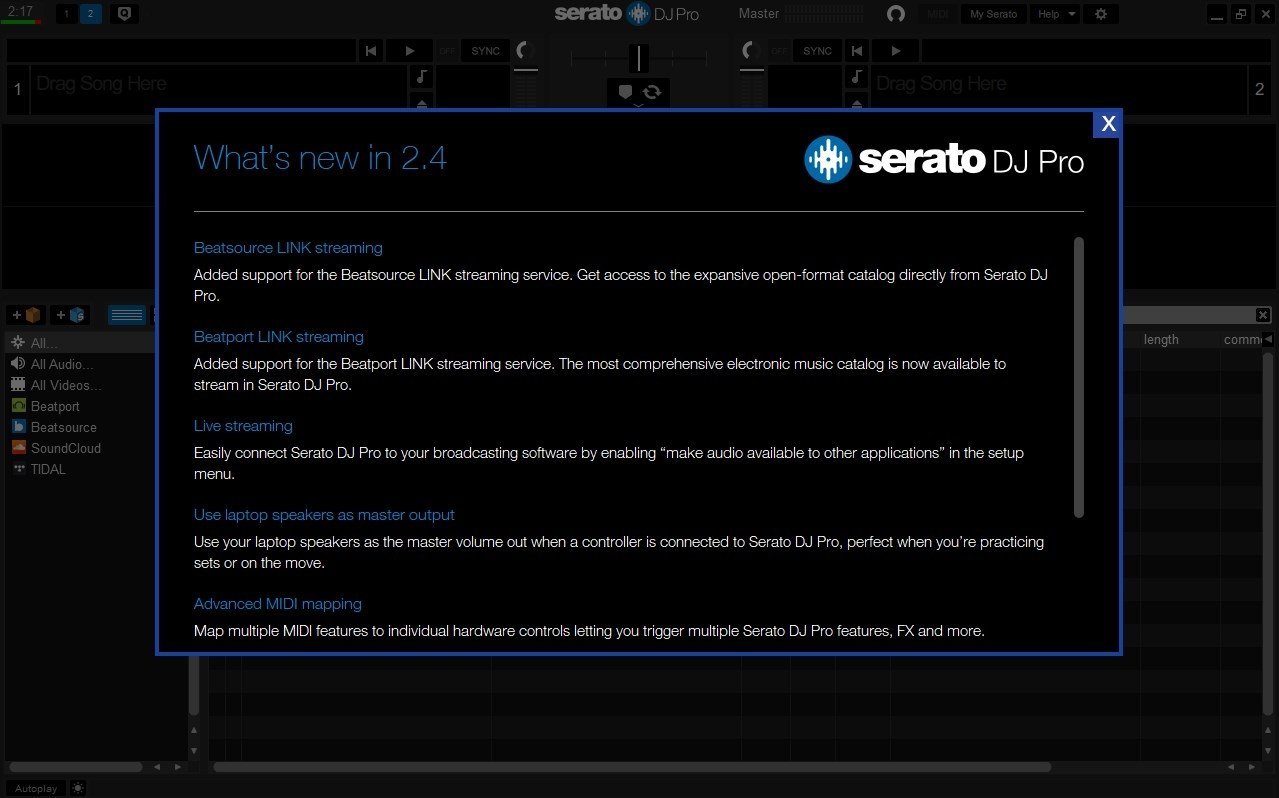
Task: Toggle the Autoplay button
Action: click(36, 788)
